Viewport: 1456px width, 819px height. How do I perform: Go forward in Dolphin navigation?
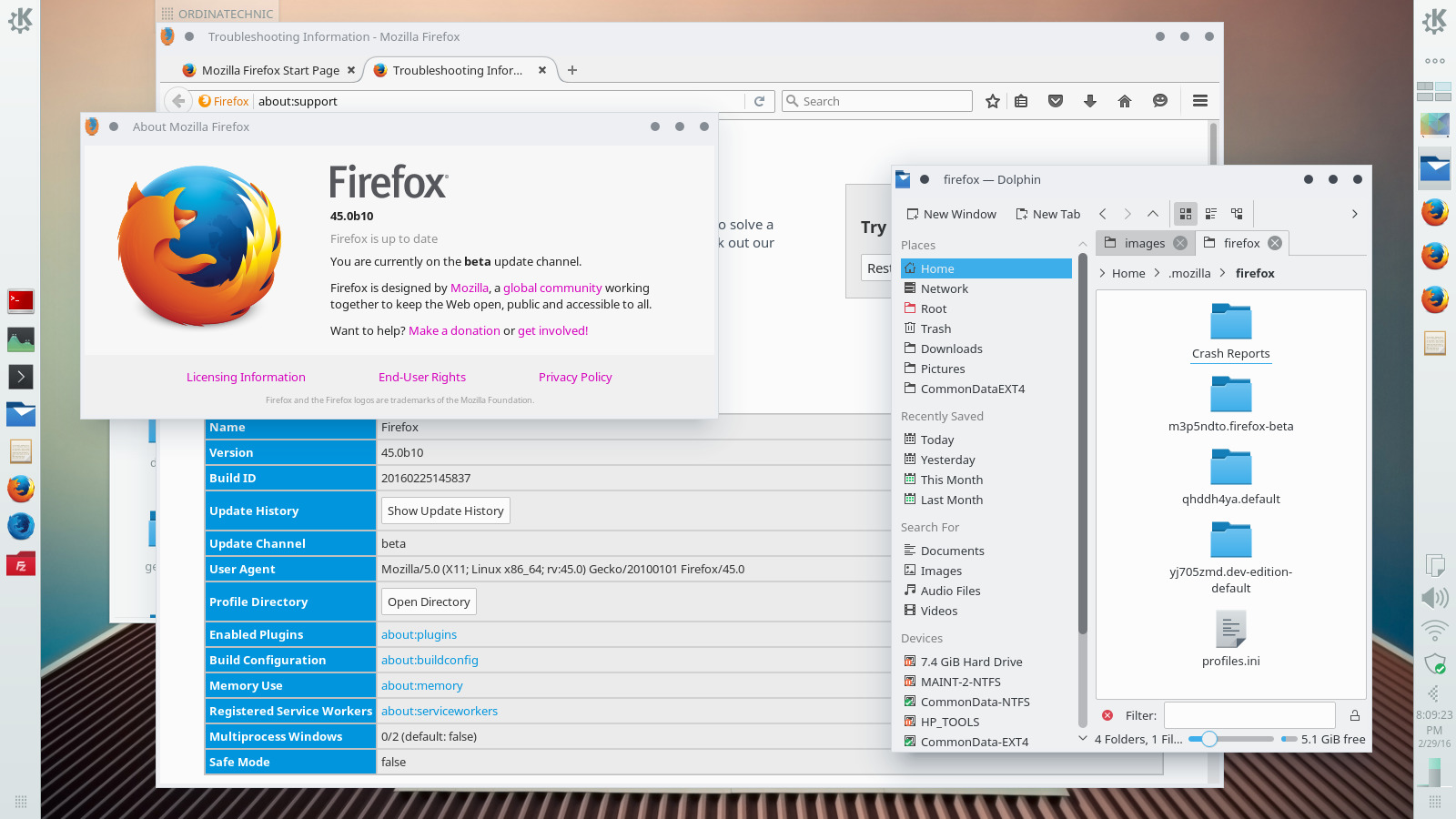[x=1127, y=214]
